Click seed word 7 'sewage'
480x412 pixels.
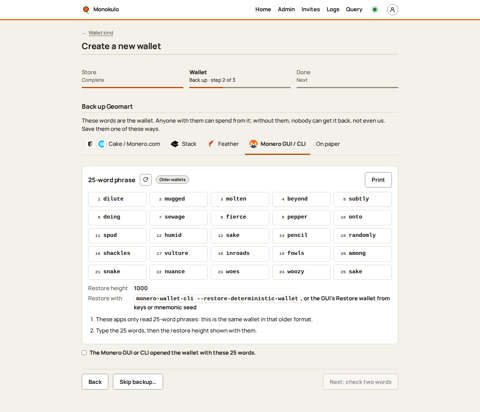click(x=179, y=217)
